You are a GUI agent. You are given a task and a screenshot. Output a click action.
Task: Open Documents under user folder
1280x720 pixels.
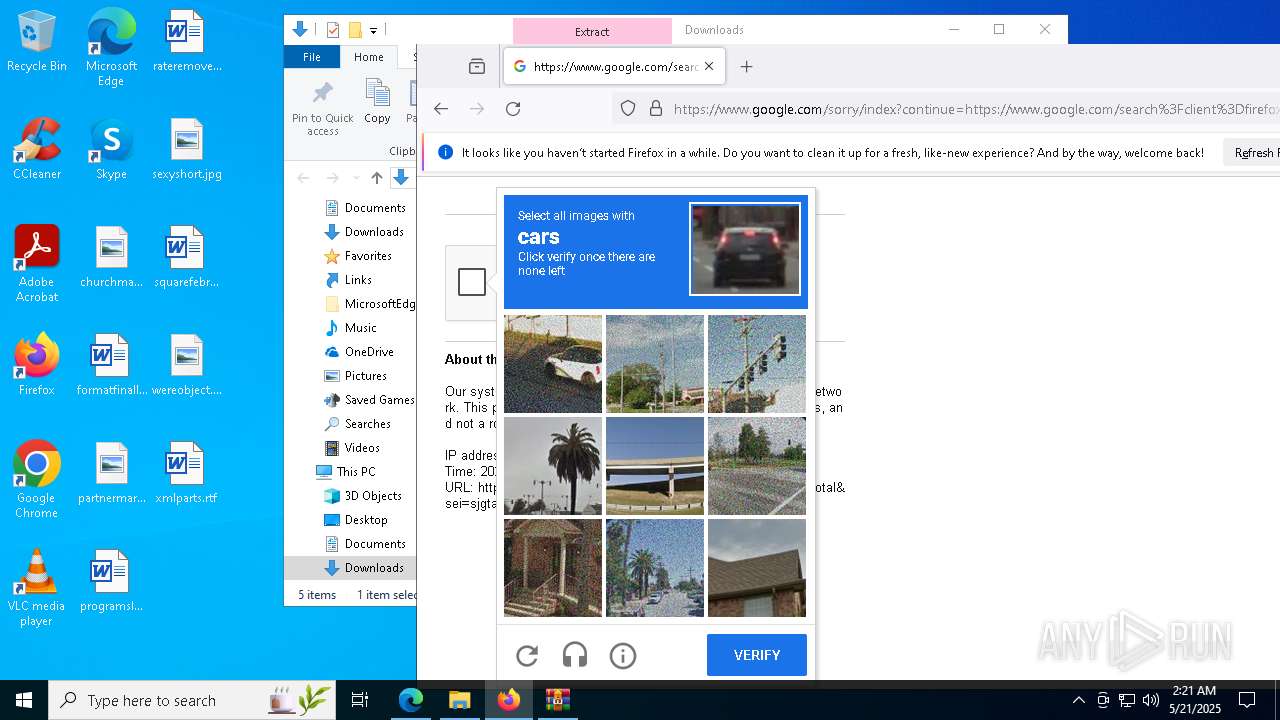[x=375, y=208]
